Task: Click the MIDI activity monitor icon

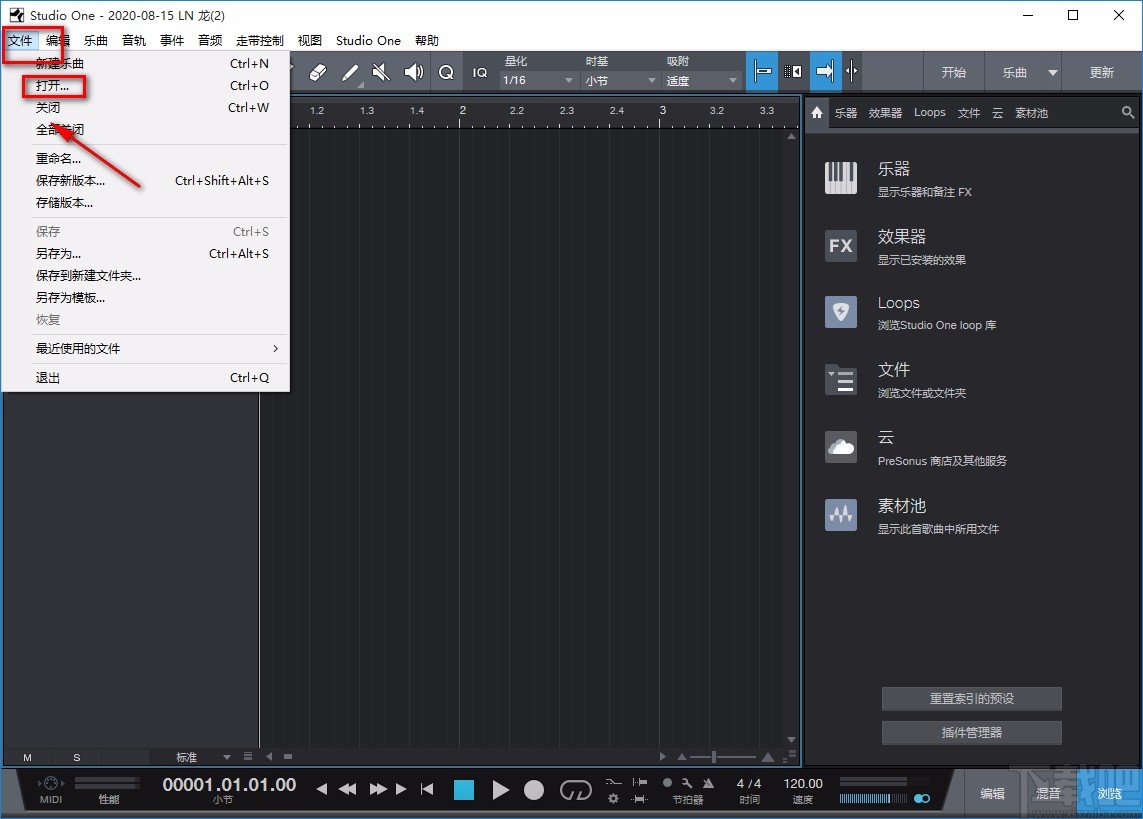Action: click(50, 783)
